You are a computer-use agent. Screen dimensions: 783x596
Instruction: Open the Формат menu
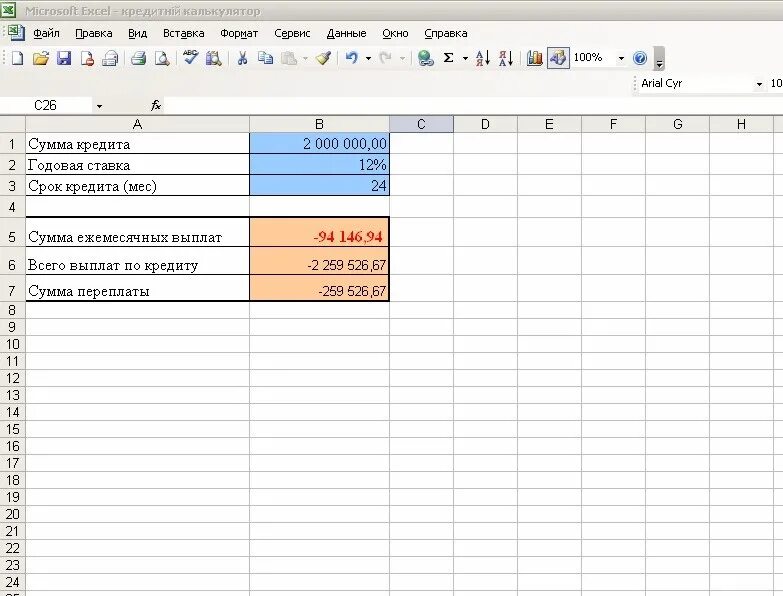click(239, 33)
